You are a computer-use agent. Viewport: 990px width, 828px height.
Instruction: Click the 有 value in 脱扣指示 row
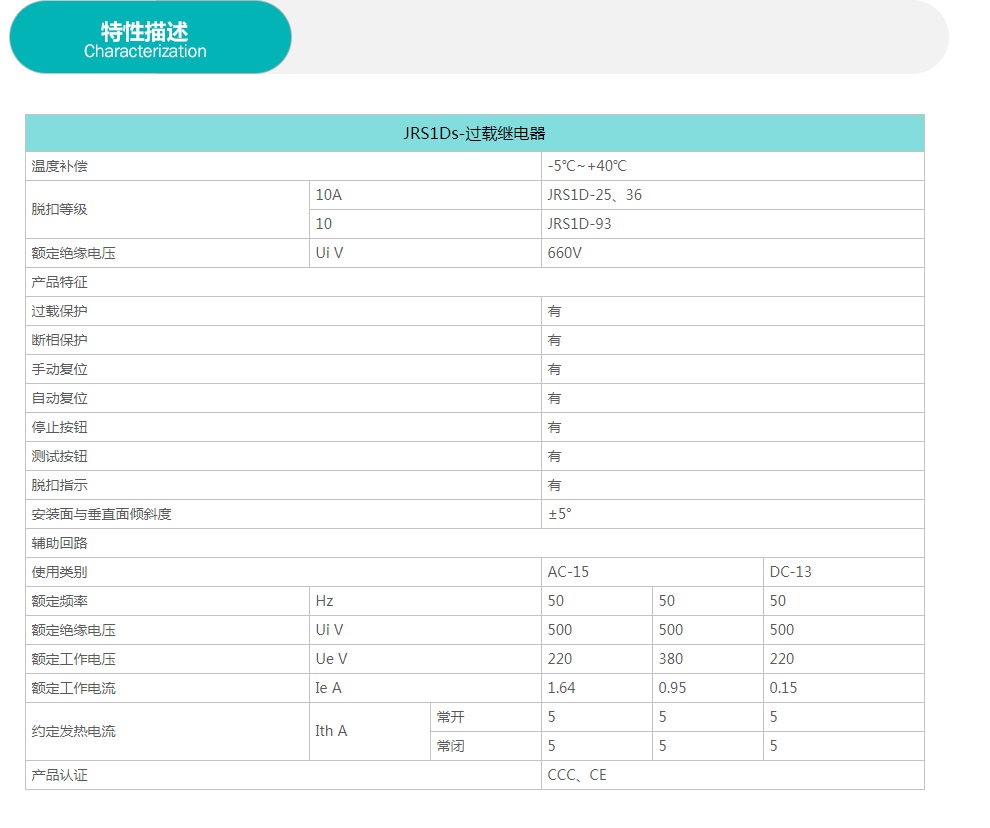pyautogui.click(x=554, y=486)
